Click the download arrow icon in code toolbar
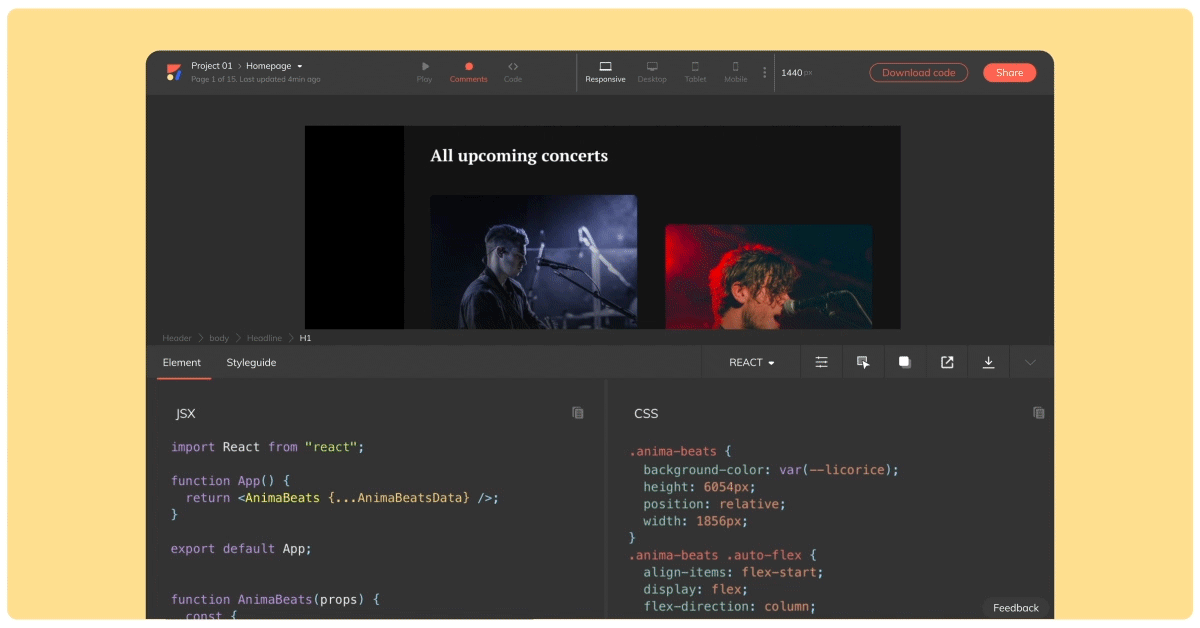Image resolution: width=1200 pixels, height=628 pixels. (x=988, y=362)
